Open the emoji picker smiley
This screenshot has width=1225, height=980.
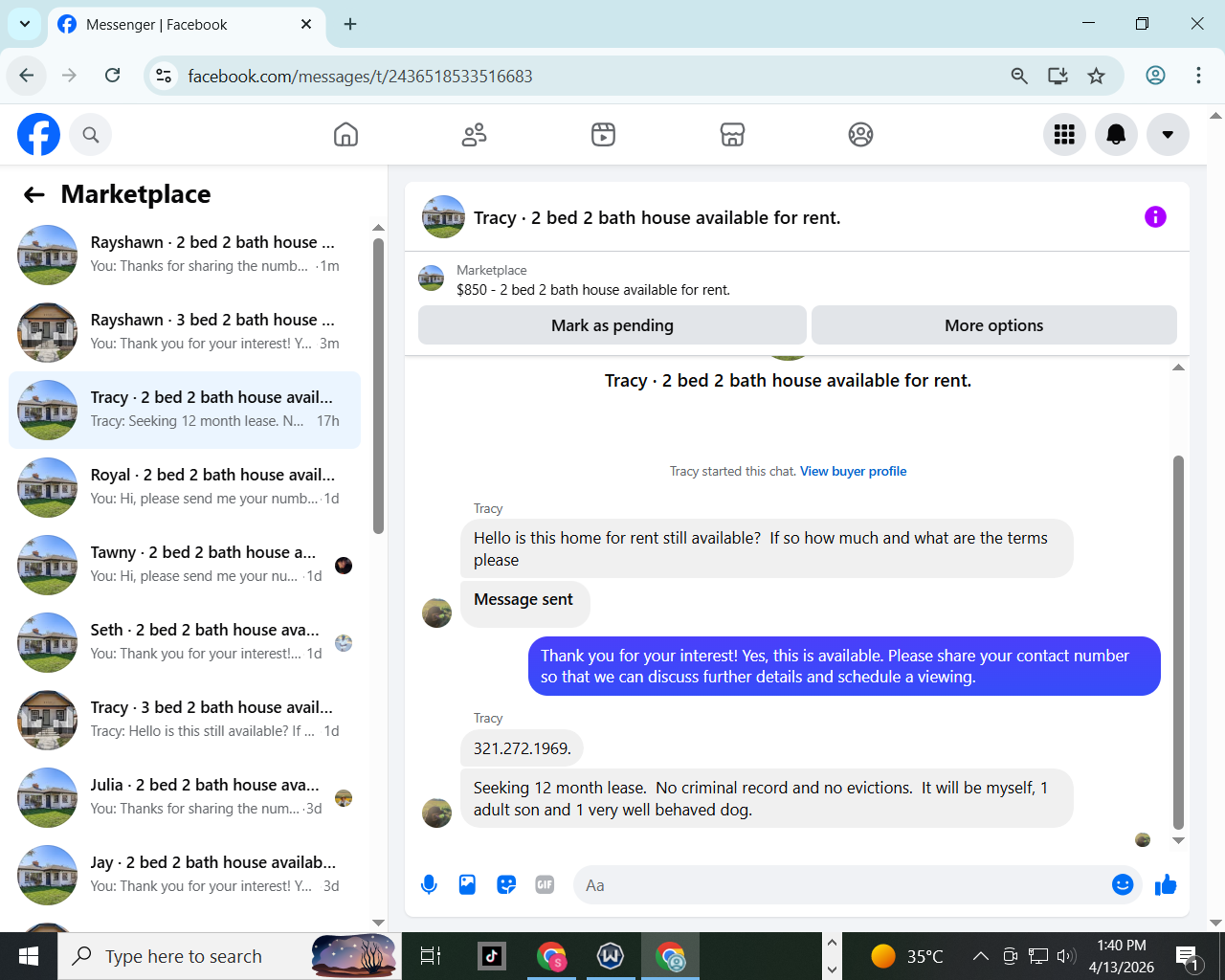(x=1123, y=885)
